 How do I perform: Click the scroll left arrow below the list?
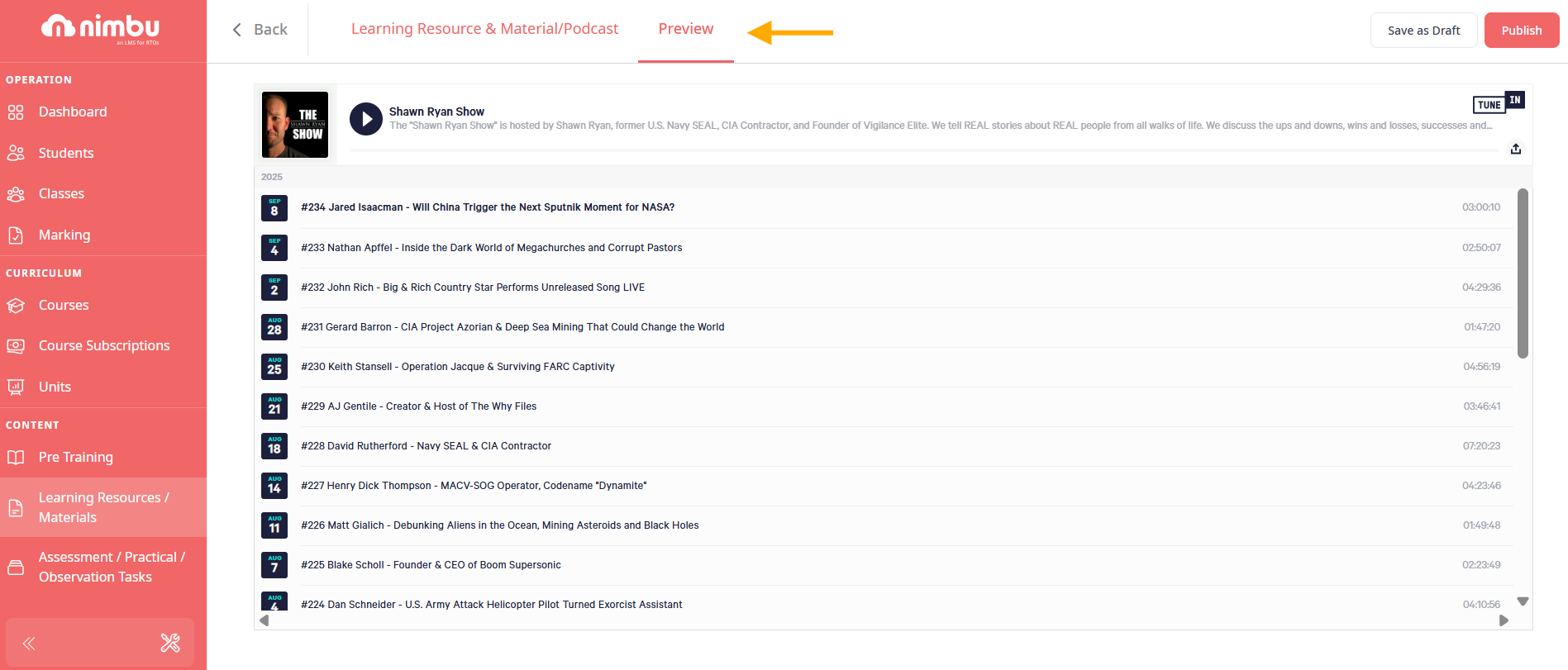pyautogui.click(x=265, y=620)
